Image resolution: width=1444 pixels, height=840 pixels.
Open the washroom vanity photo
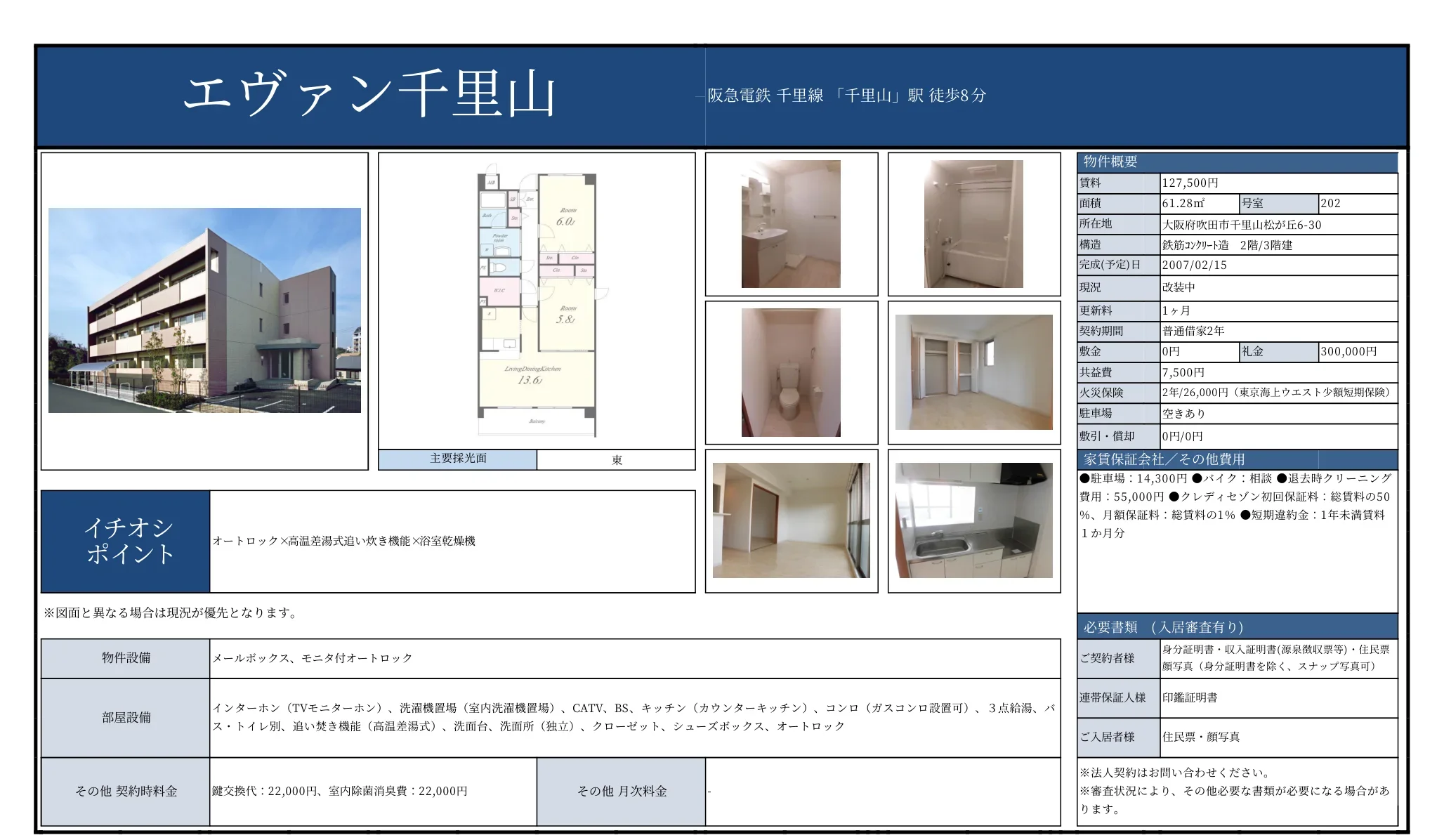coord(791,224)
